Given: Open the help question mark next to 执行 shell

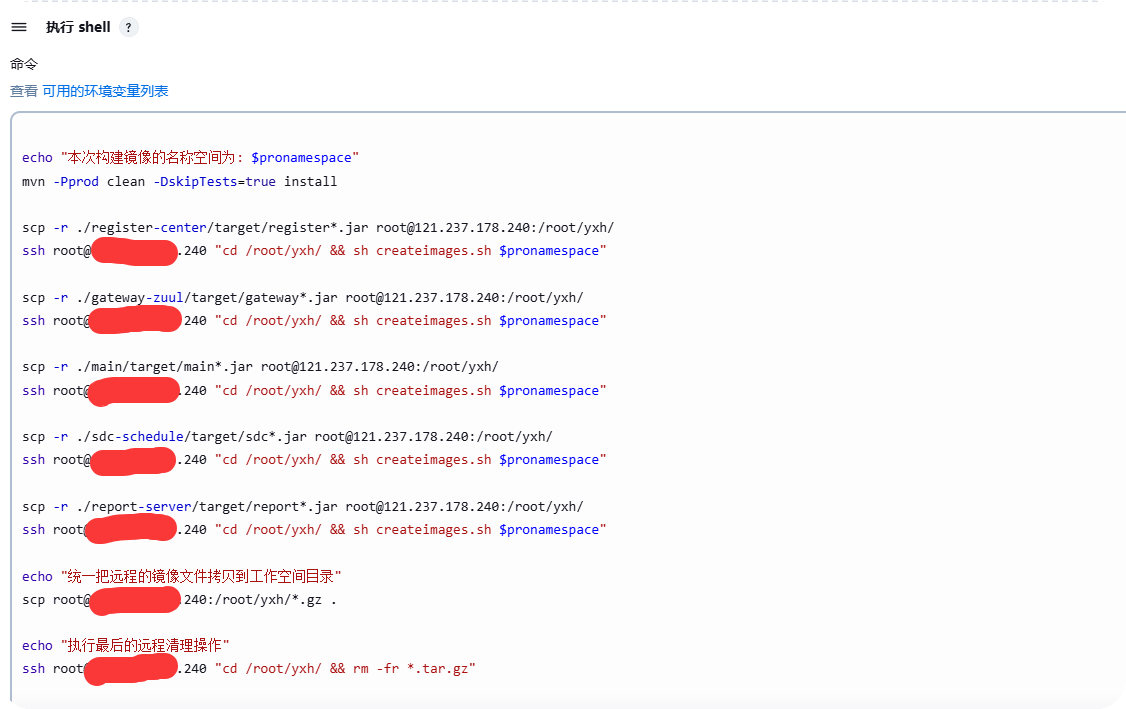Looking at the screenshot, I should click(x=129, y=27).
